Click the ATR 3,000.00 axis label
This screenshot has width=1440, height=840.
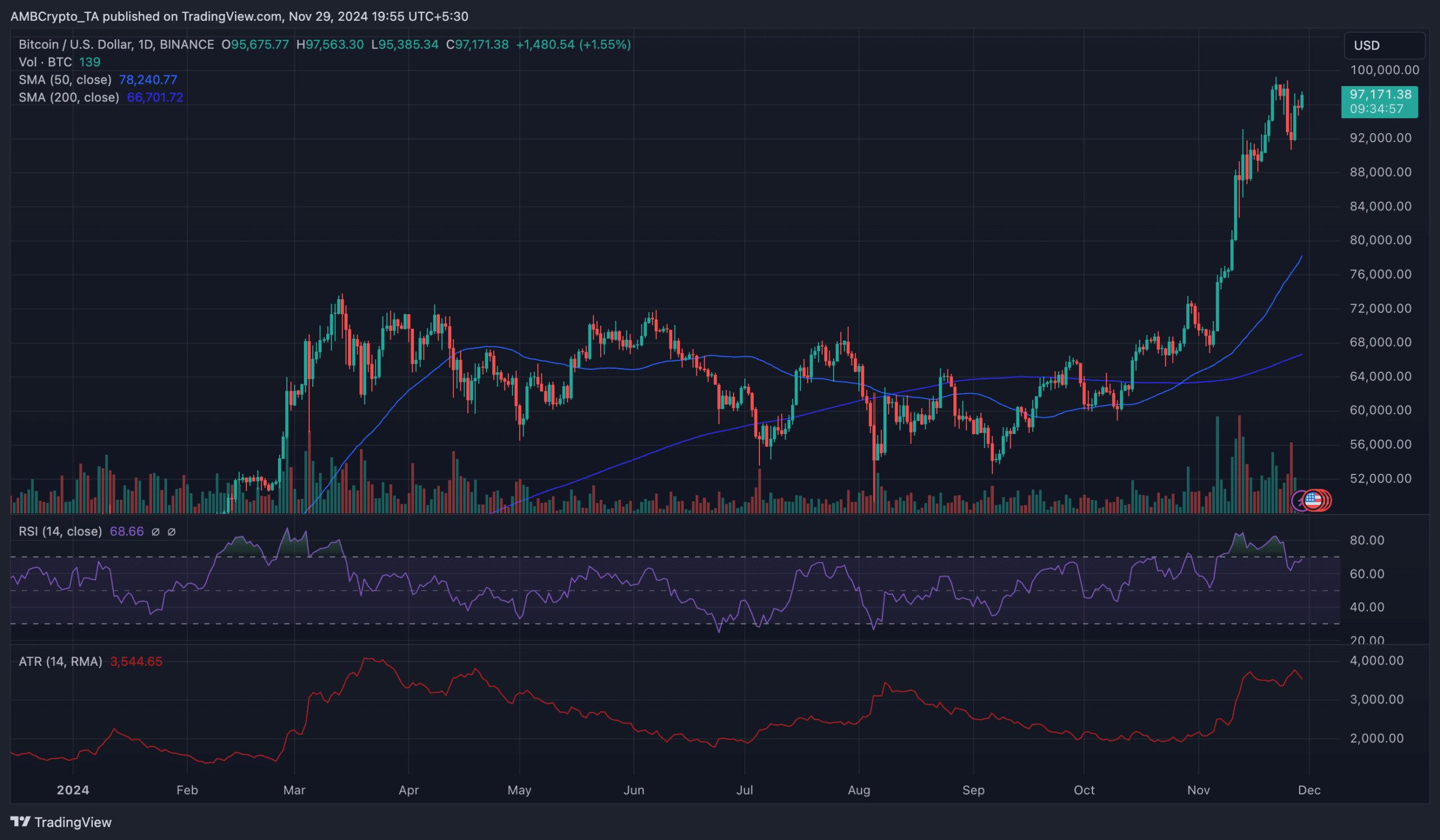click(x=1376, y=699)
